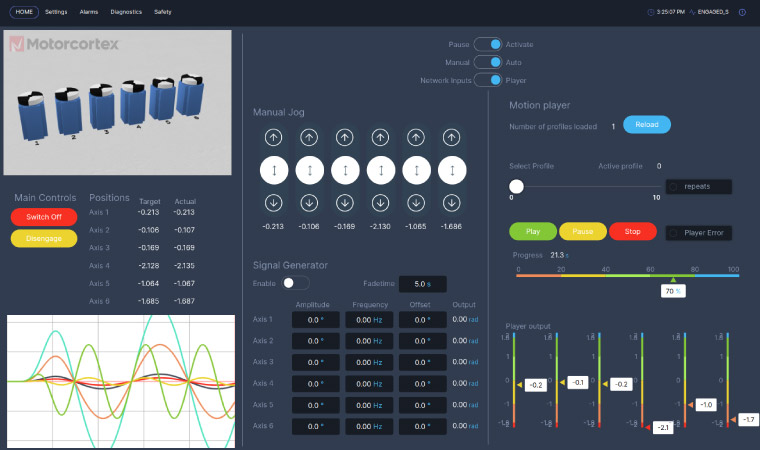The image size is (760, 450).
Task: Enable the Signal Generator switch
Action: pos(295,284)
